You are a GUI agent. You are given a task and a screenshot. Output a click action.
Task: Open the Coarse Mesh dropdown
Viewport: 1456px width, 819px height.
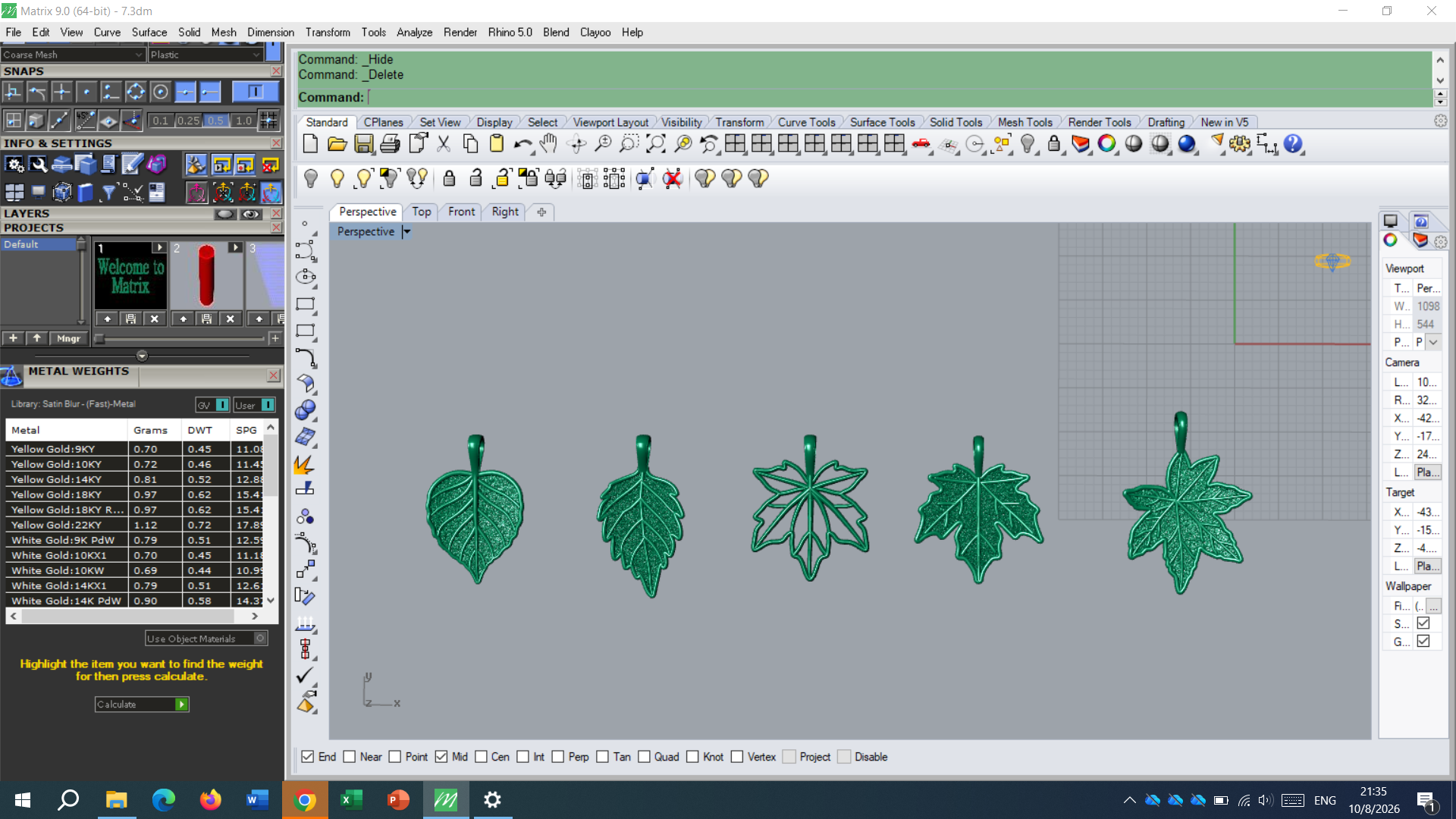coord(72,55)
